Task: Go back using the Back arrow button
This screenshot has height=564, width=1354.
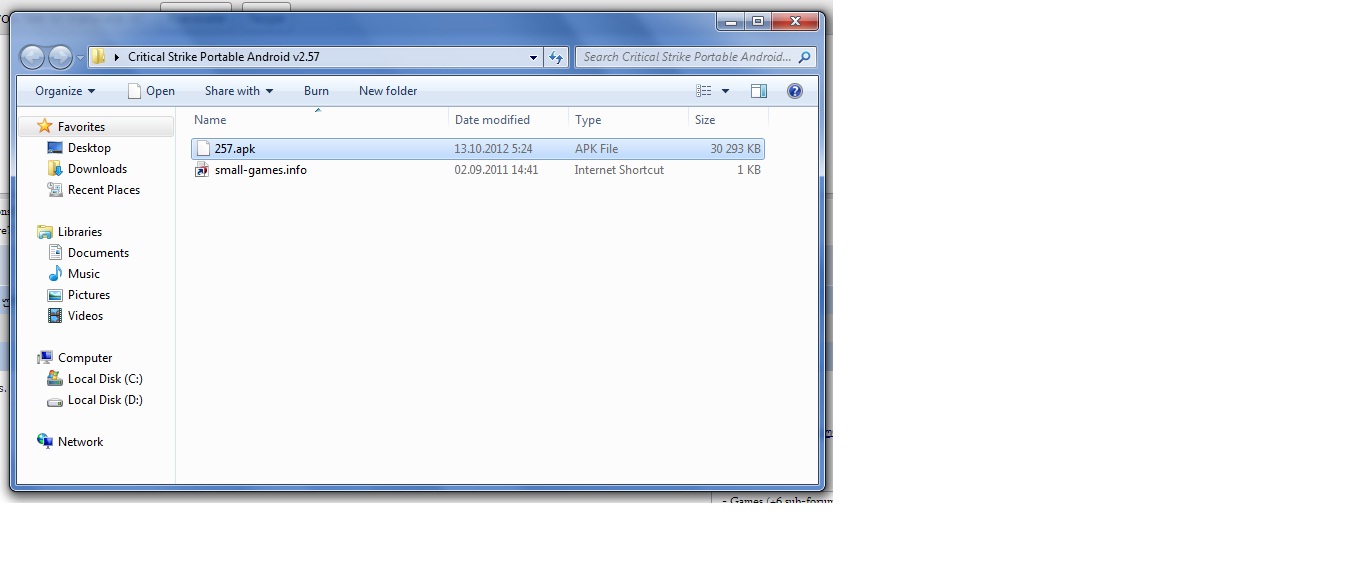Action: [x=32, y=57]
